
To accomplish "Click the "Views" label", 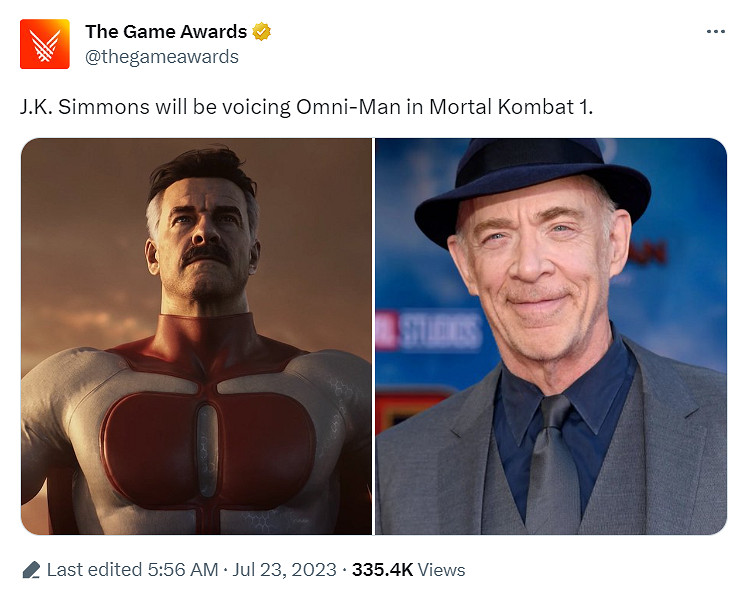I will [442, 570].
